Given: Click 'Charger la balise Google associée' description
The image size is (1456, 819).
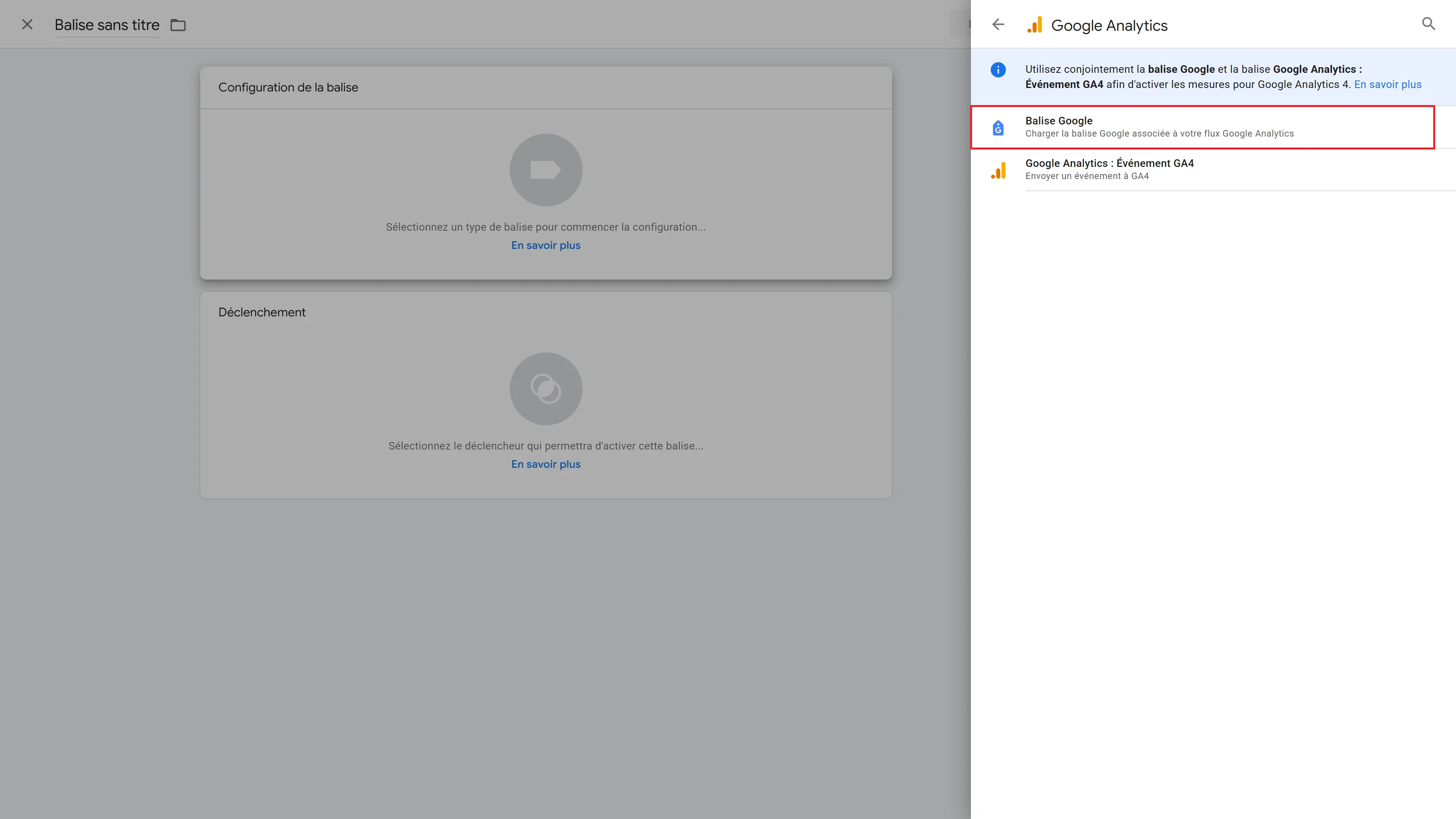Looking at the screenshot, I should tap(1159, 134).
